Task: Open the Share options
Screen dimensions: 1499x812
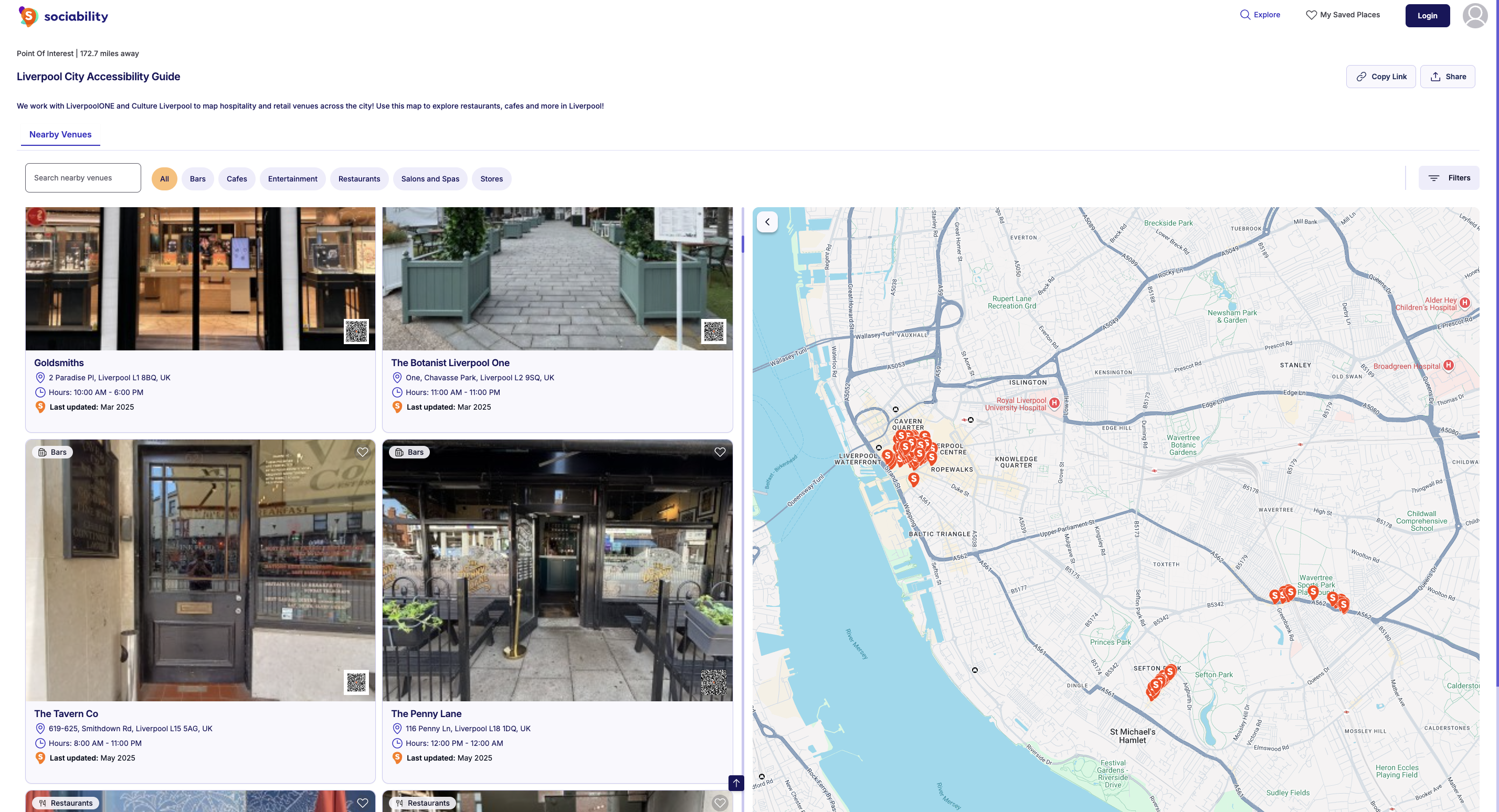Action: (1447, 77)
